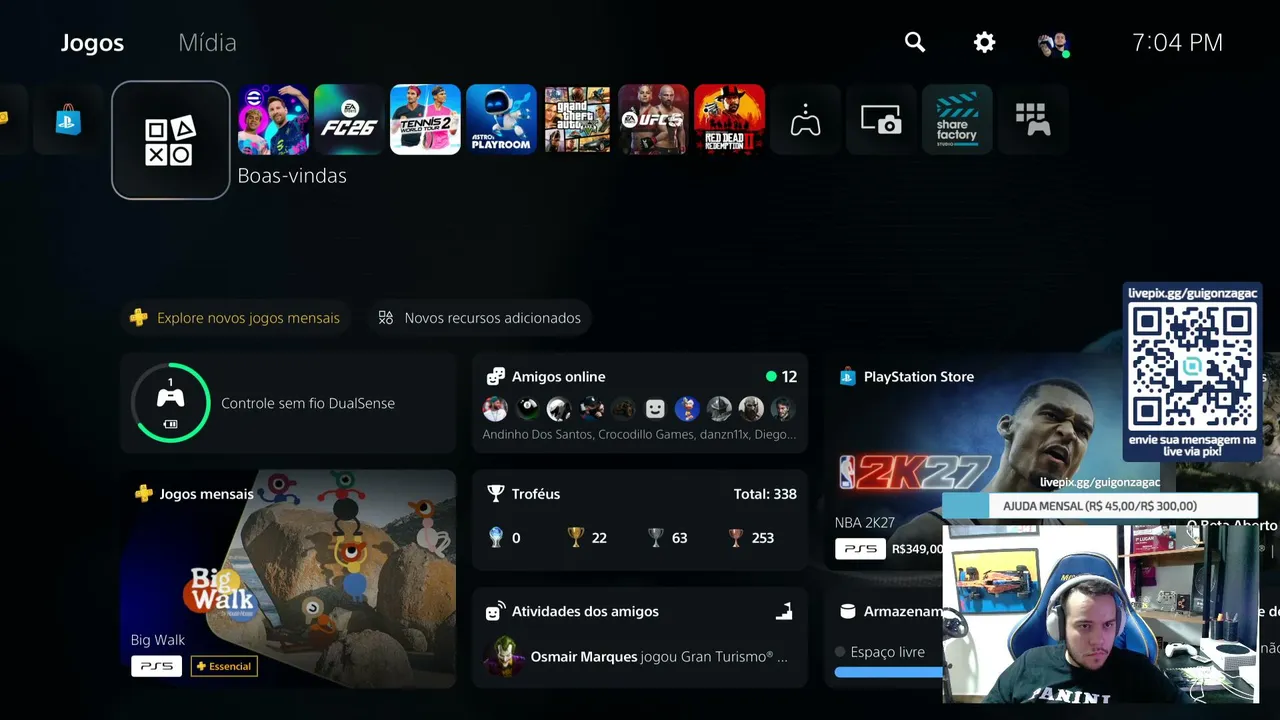The width and height of the screenshot is (1280, 720).
Task: Select the controller icon tile after Red Dead
Action: (x=806, y=120)
